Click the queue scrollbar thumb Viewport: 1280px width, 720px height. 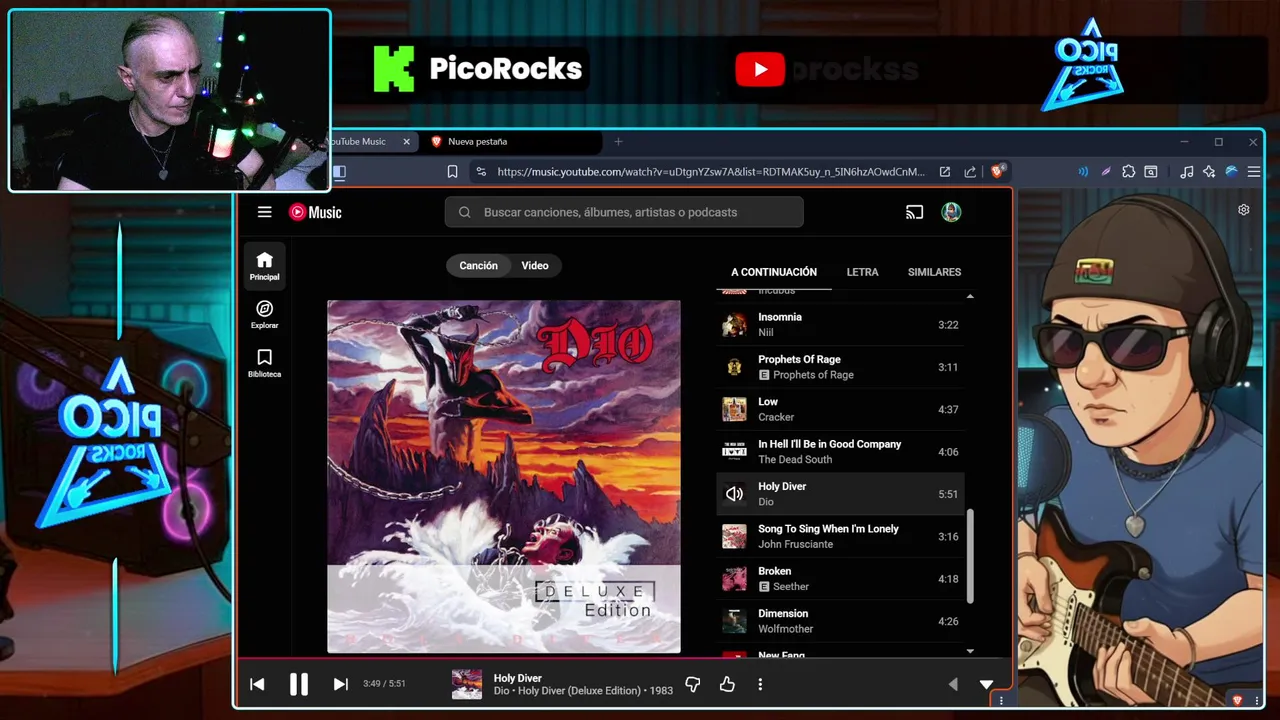(970, 556)
